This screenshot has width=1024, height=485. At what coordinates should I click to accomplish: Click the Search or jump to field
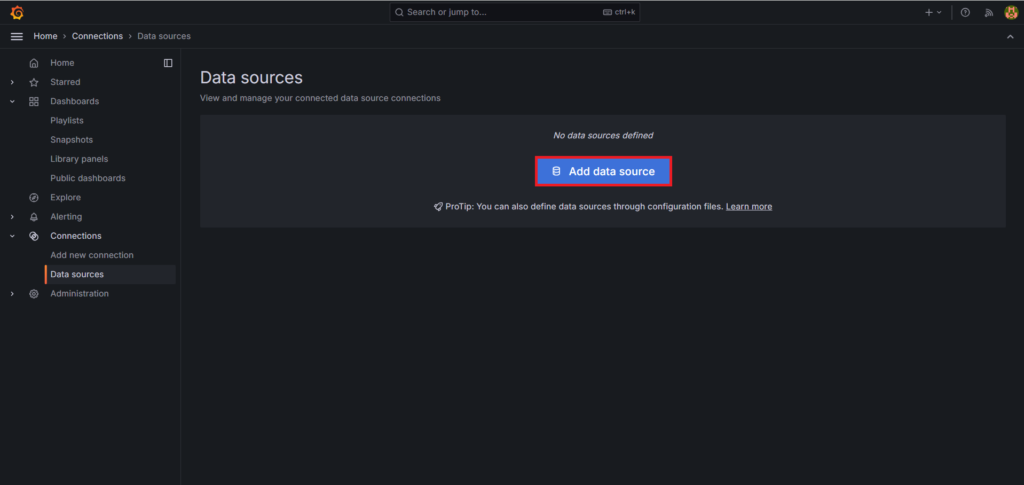point(515,12)
